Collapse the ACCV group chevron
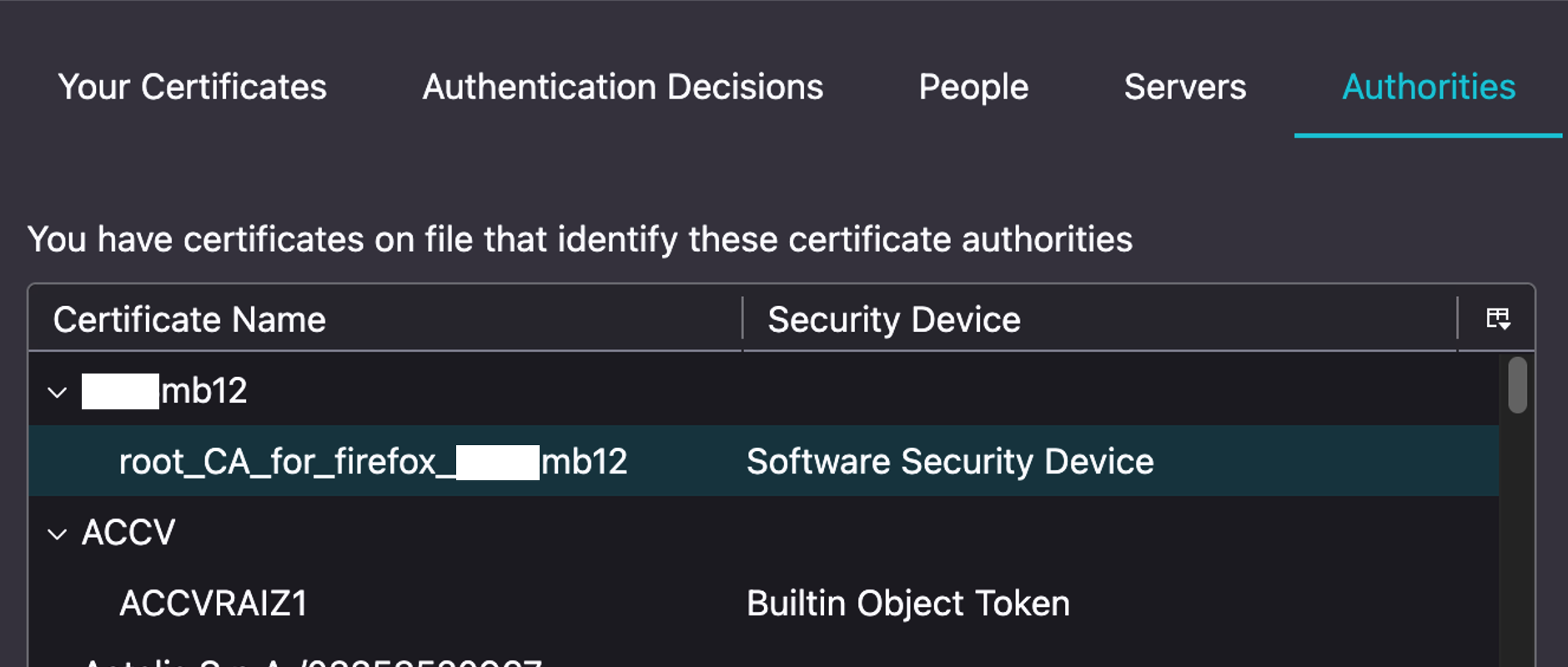This screenshot has height=667, width=1568. tap(57, 534)
